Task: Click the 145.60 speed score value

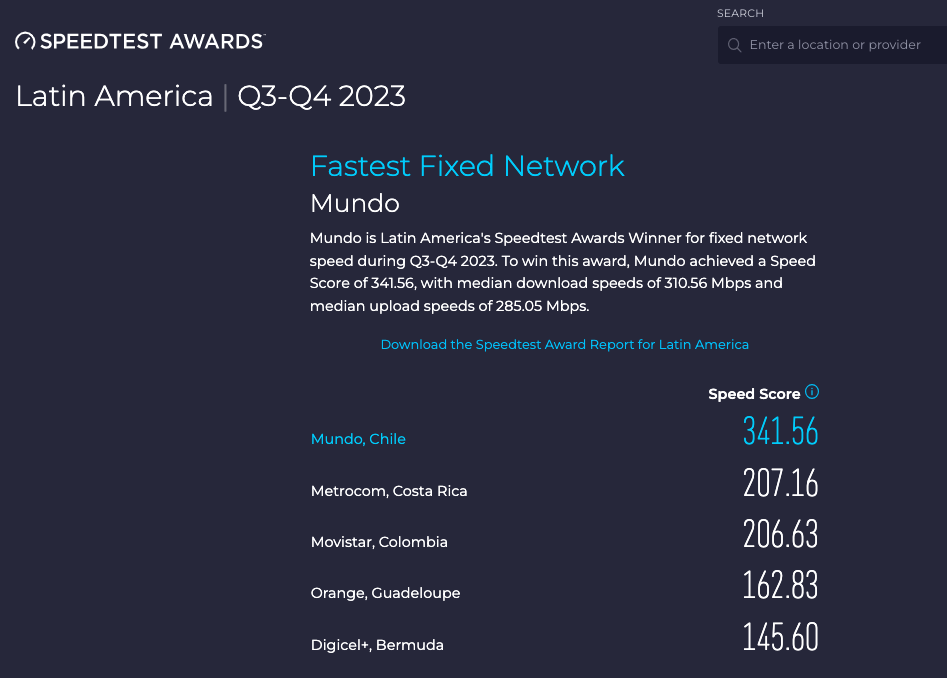Action: click(781, 637)
